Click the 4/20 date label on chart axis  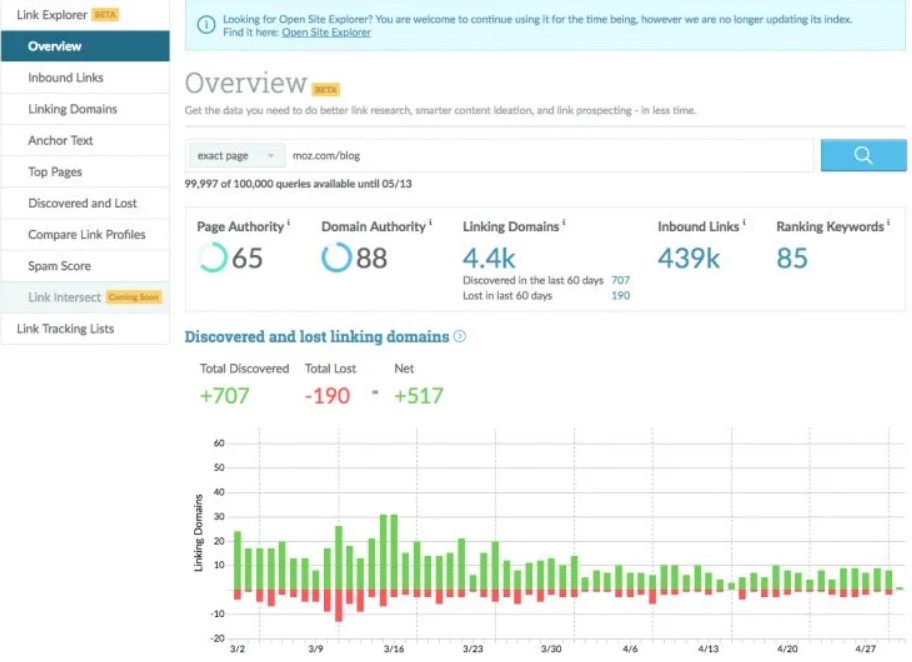(786, 649)
